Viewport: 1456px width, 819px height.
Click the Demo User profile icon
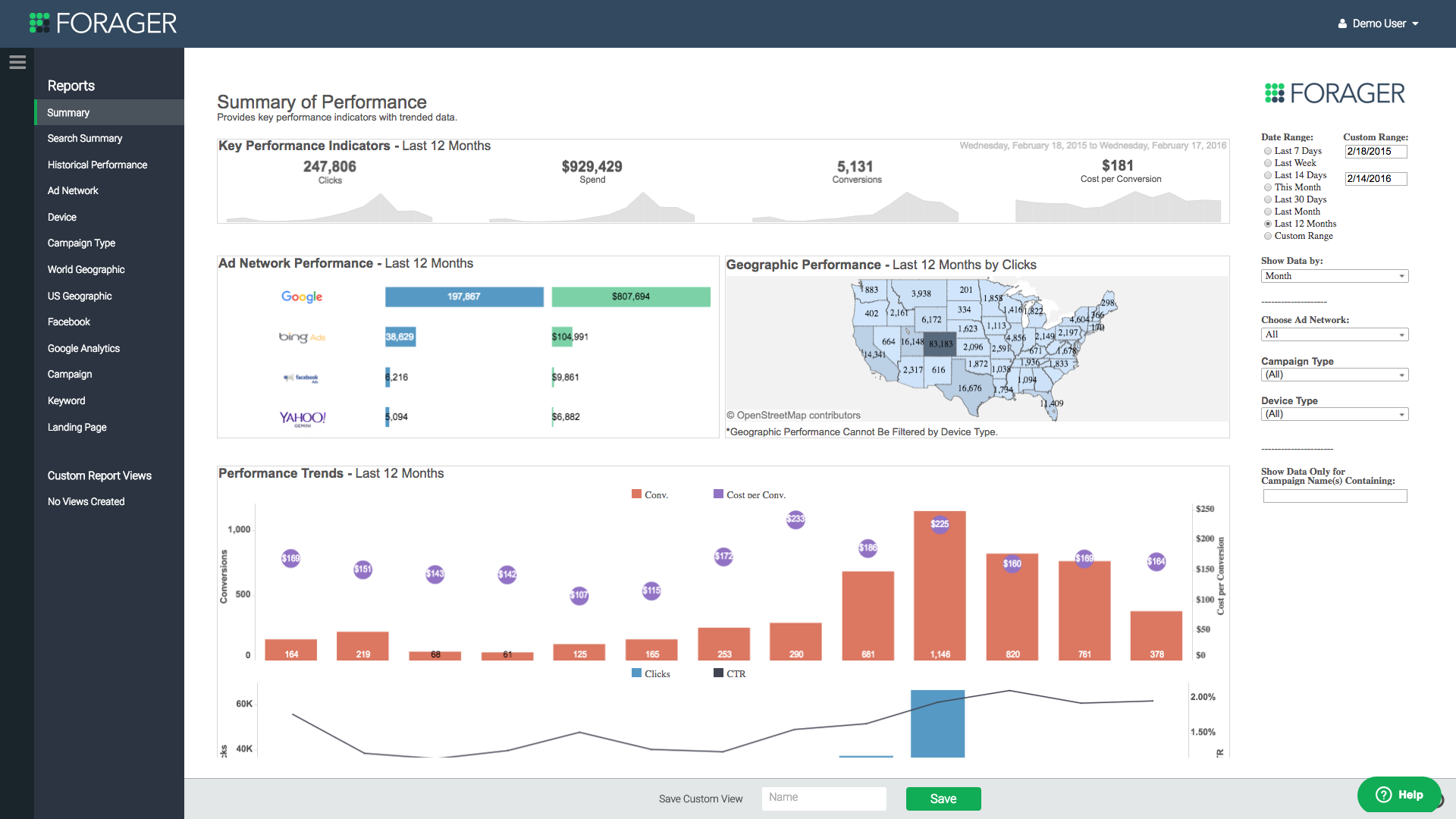coord(1341,24)
